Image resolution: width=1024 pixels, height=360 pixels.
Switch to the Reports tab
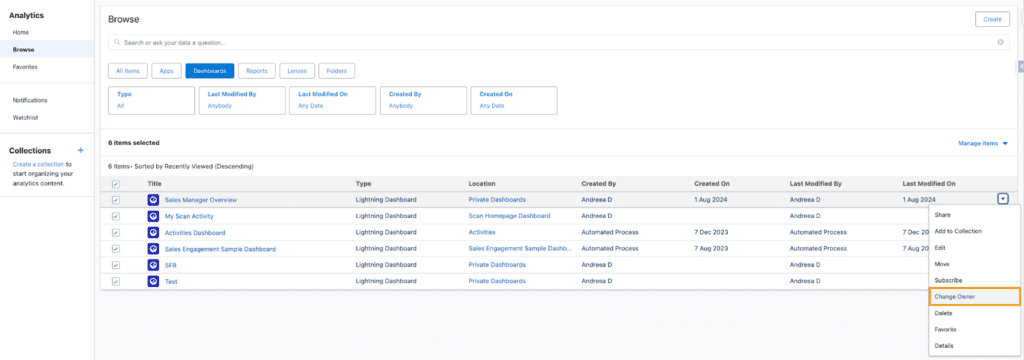(x=257, y=71)
